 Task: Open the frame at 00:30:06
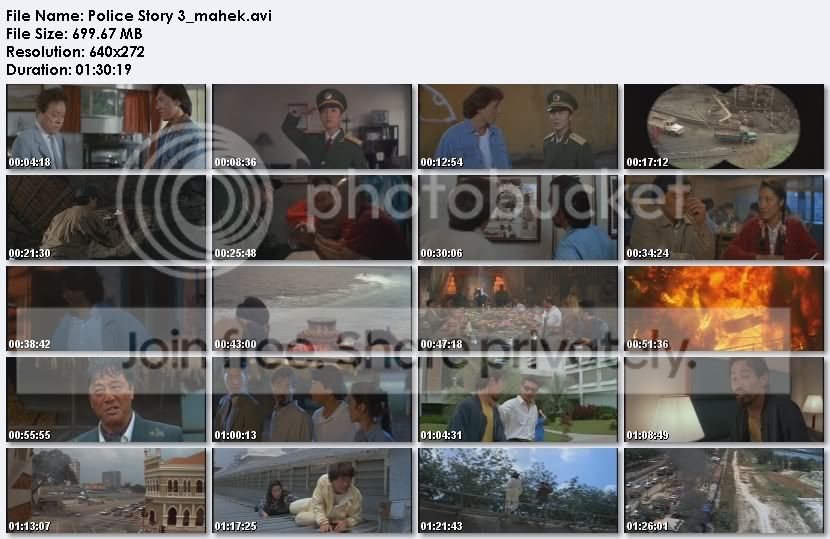coord(518,218)
